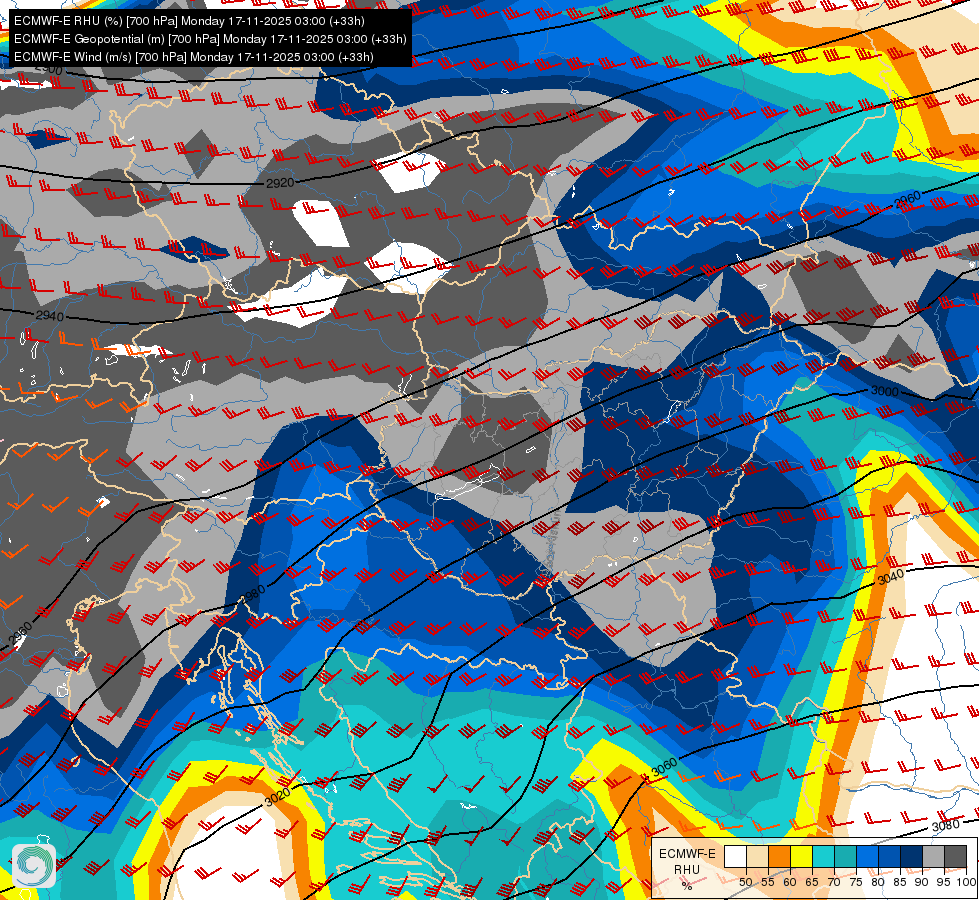Select the beige 50-55% legend swatch
The height and width of the screenshot is (900, 979).
click(757, 856)
